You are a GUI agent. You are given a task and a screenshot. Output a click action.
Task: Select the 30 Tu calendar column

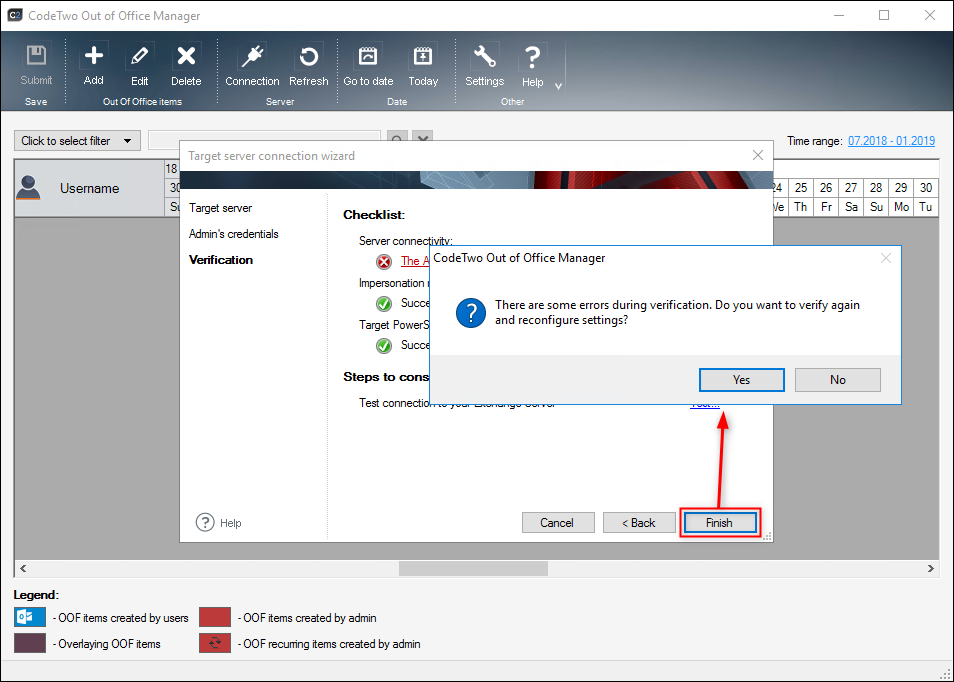(926, 197)
